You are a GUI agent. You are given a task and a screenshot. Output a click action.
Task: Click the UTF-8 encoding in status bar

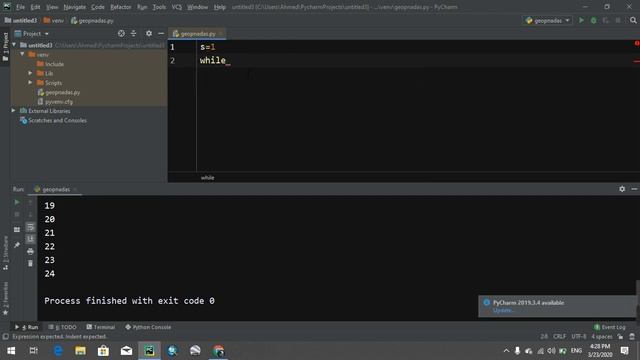(578, 337)
